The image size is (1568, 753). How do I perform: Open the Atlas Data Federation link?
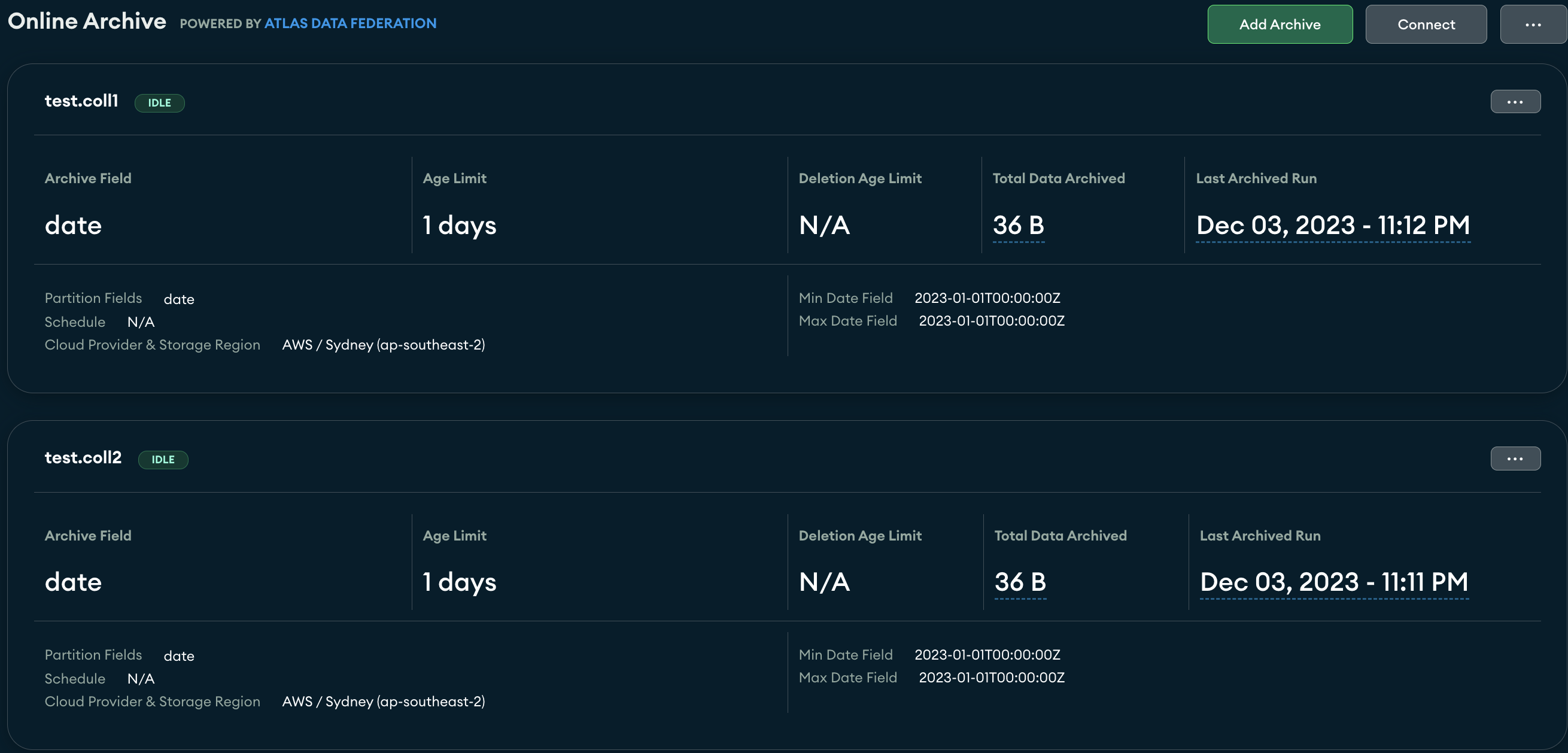[x=350, y=23]
